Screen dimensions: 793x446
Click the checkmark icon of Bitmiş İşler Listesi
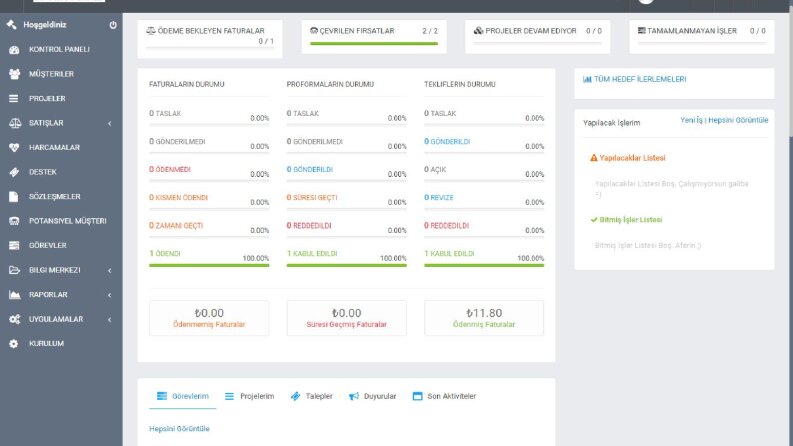click(x=594, y=219)
